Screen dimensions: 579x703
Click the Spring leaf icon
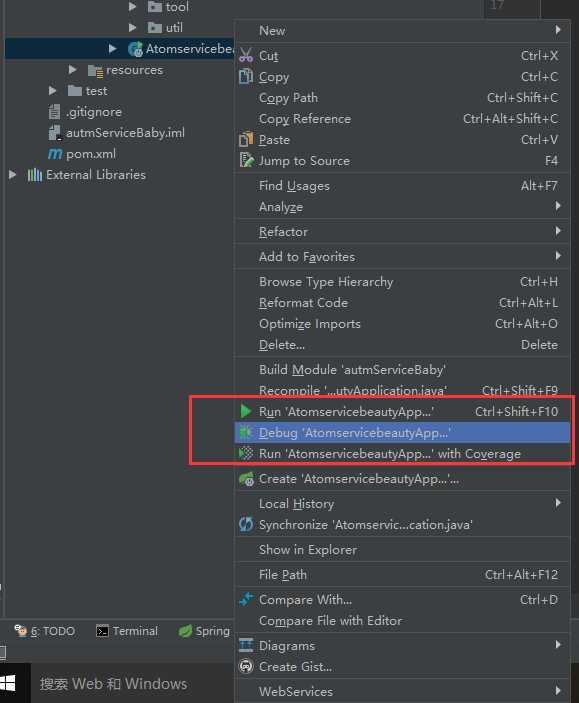click(185, 631)
